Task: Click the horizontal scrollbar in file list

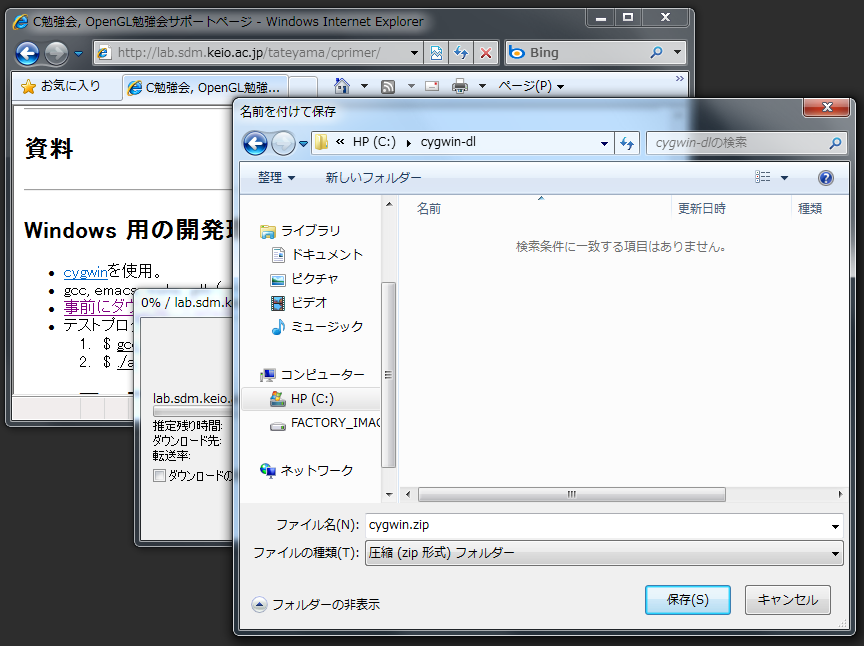Action: coord(571,494)
